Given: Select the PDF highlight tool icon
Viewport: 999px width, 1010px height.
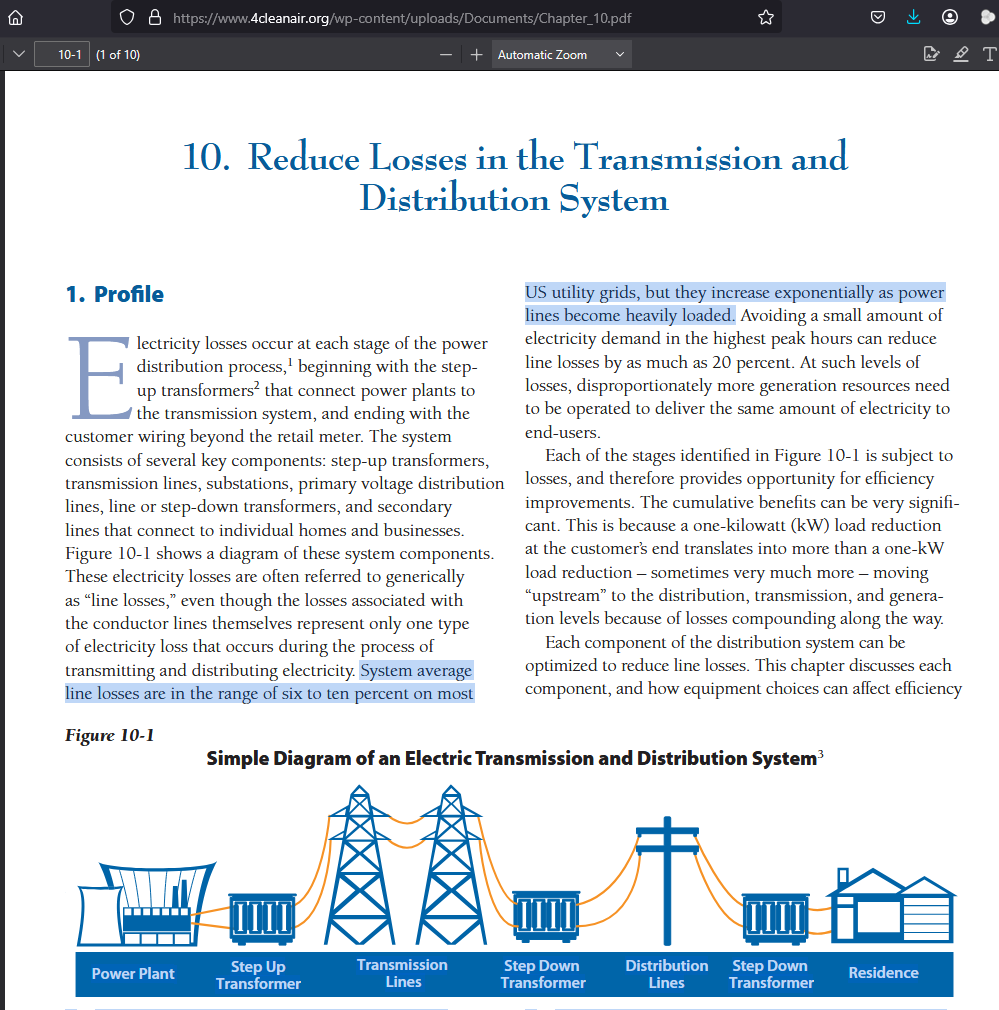Looking at the screenshot, I should (961, 54).
